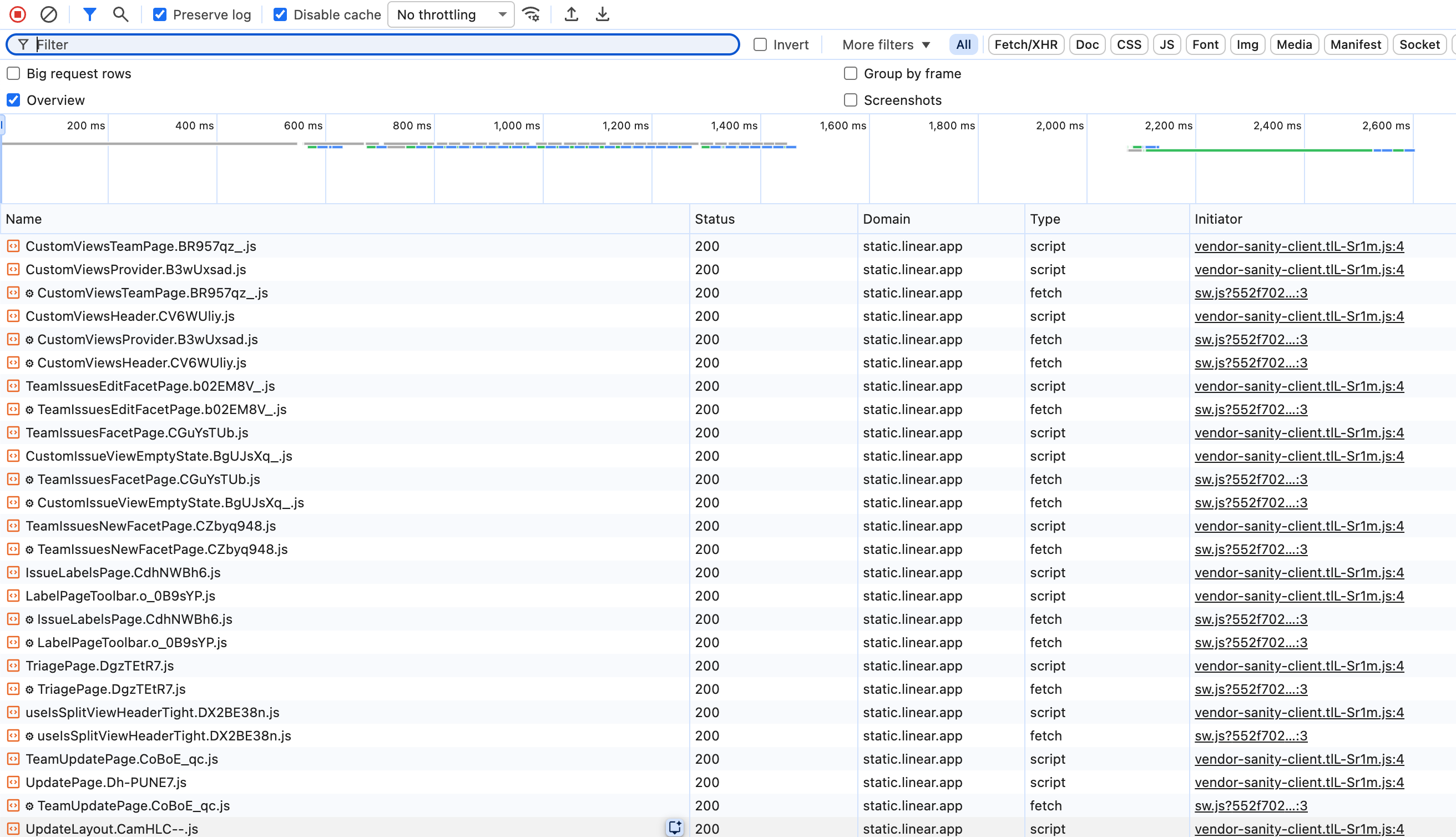This screenshot has height=837, width=1456.
Task: Click the sw.js initiator for TriagePage.DgzTEtR7.js
Action: pos(1251,689)
